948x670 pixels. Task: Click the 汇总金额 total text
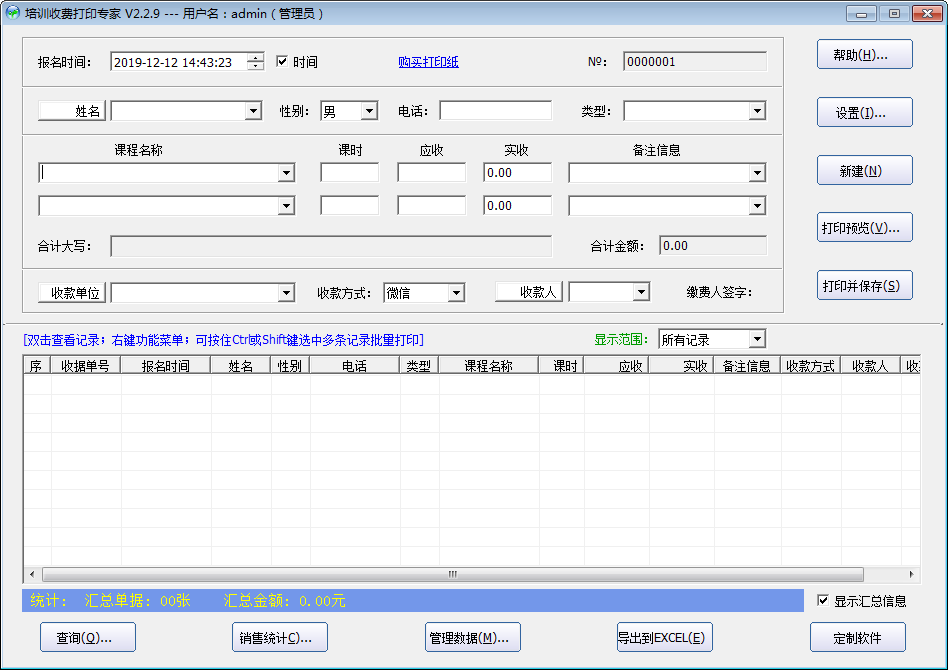pos(285,600)
